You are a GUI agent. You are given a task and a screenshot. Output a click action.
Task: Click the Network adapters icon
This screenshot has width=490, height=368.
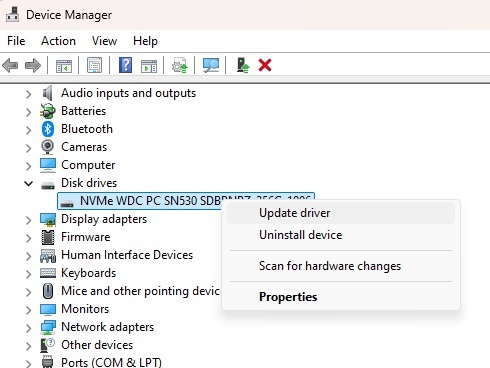pyautogui.click(x=48, y=327)
